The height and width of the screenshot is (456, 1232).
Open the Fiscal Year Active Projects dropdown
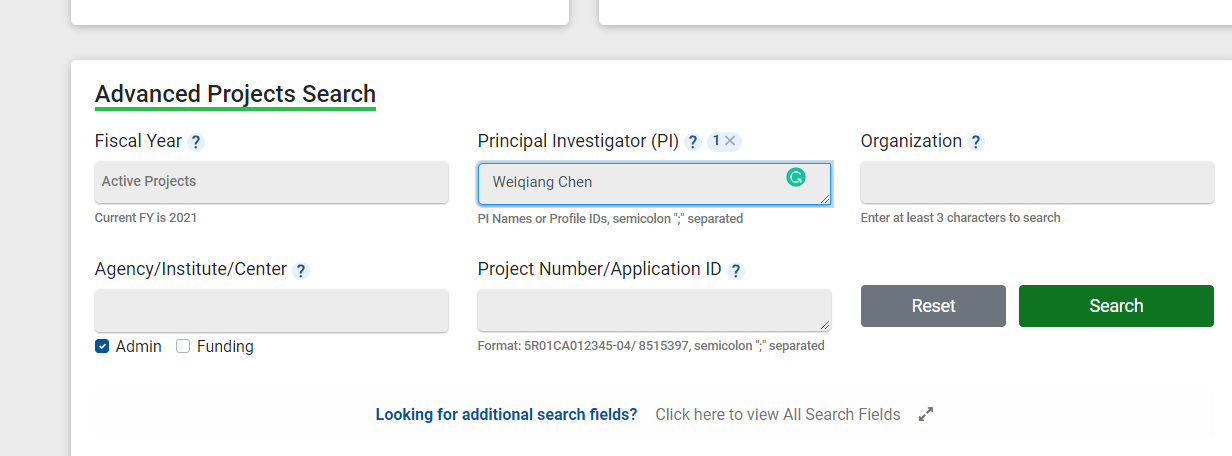[271, 182]
